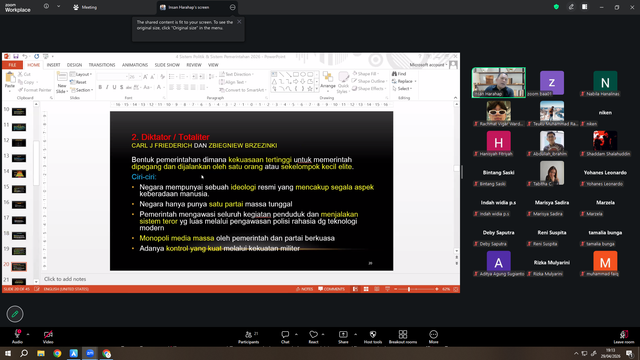Click the Windows Start button
The width and height of the screenshot is (640, 360).
pyautogui.click(x=8, y=353)
